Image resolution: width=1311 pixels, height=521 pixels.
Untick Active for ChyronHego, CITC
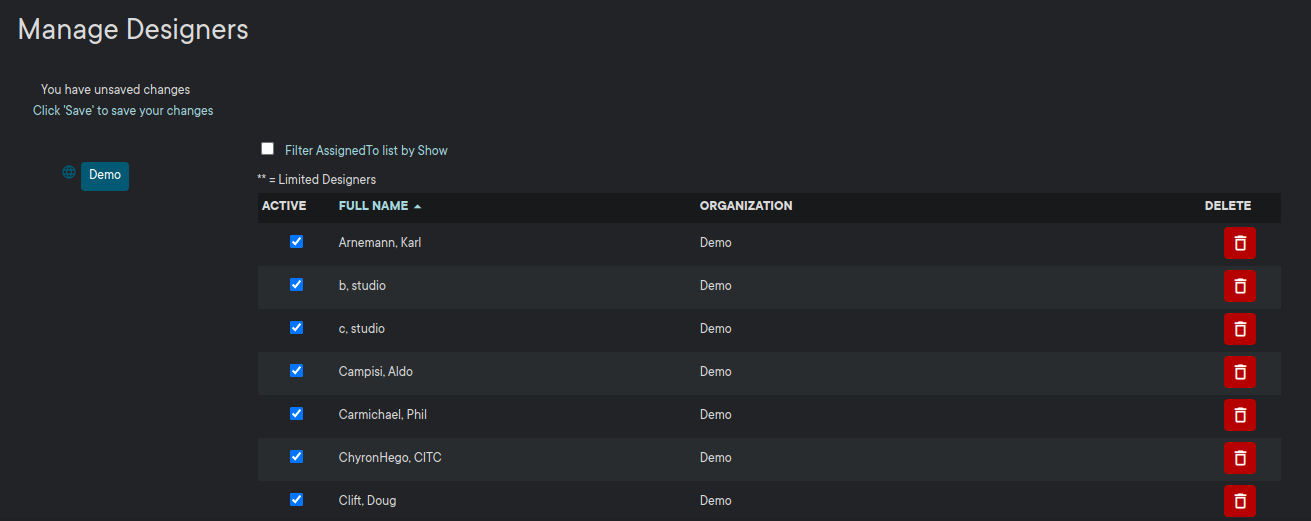pyautogui.click(x=296, y=457)
